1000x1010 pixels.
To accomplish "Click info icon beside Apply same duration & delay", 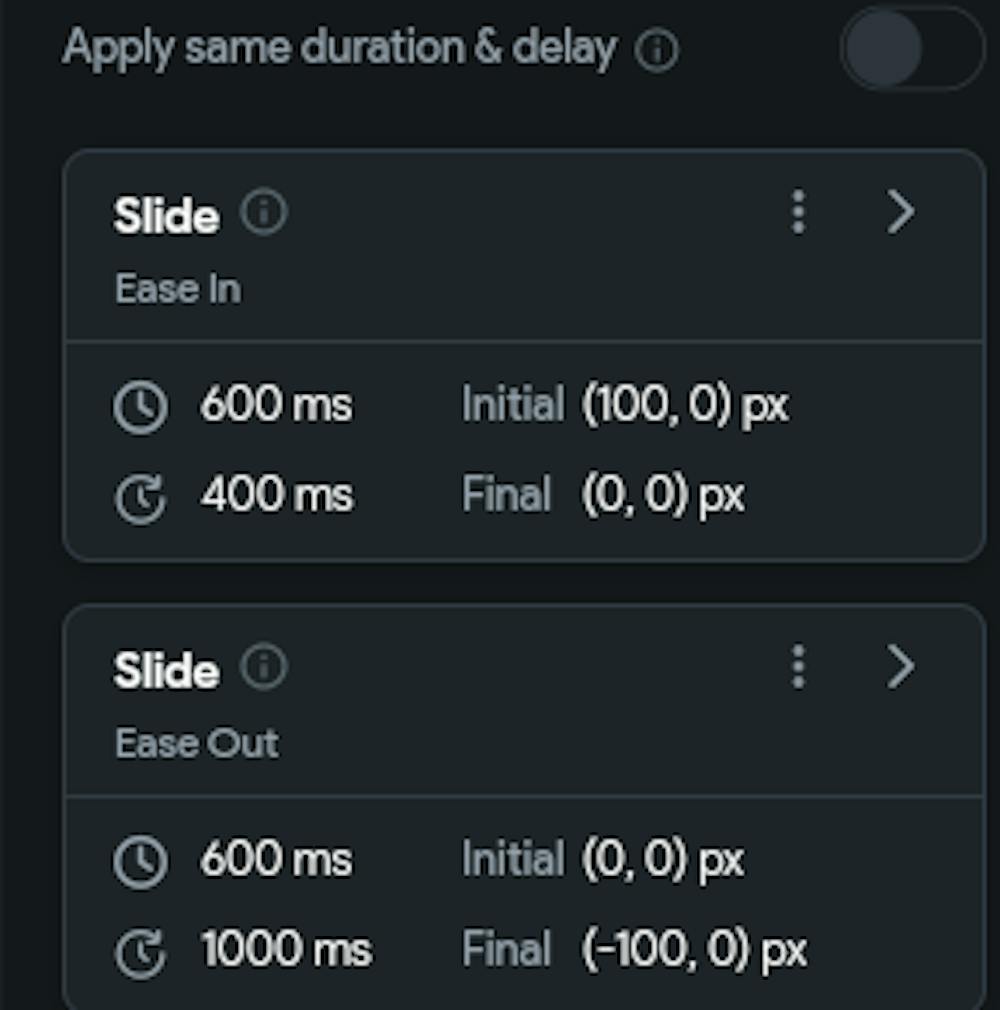I will (656, 50).
